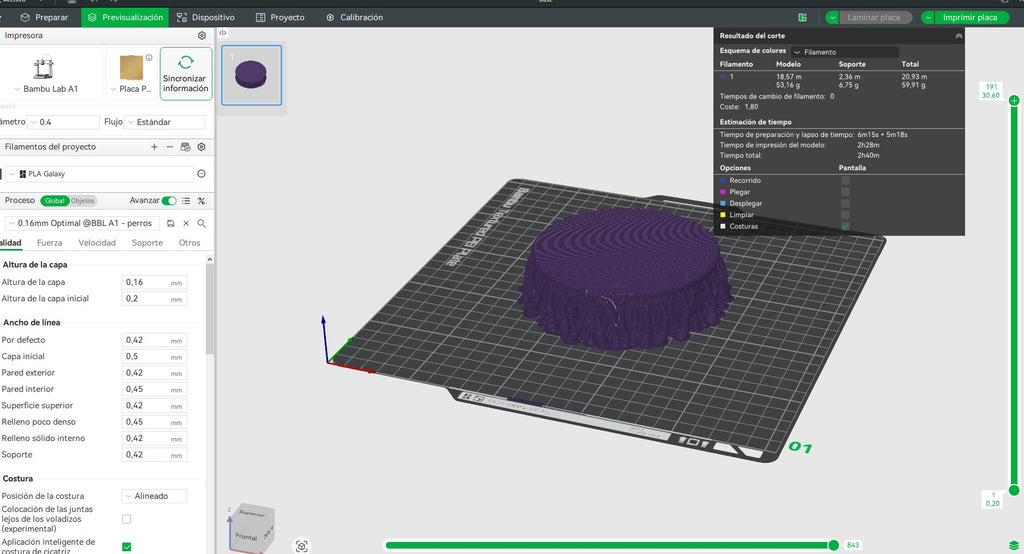
Task: Enable the Recorrido display checkbox
Action: pos(845,180)
